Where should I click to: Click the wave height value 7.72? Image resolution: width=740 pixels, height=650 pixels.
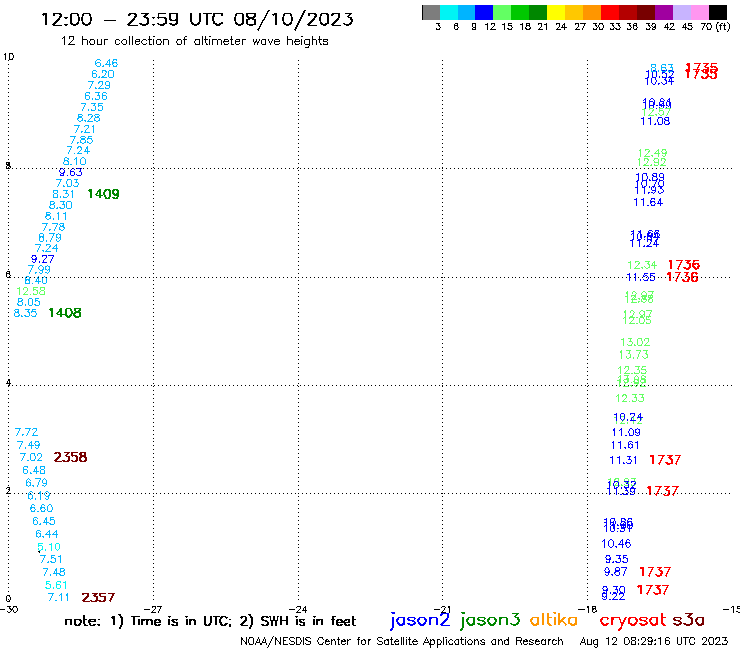pyautogui.click(x=26, y=432)
